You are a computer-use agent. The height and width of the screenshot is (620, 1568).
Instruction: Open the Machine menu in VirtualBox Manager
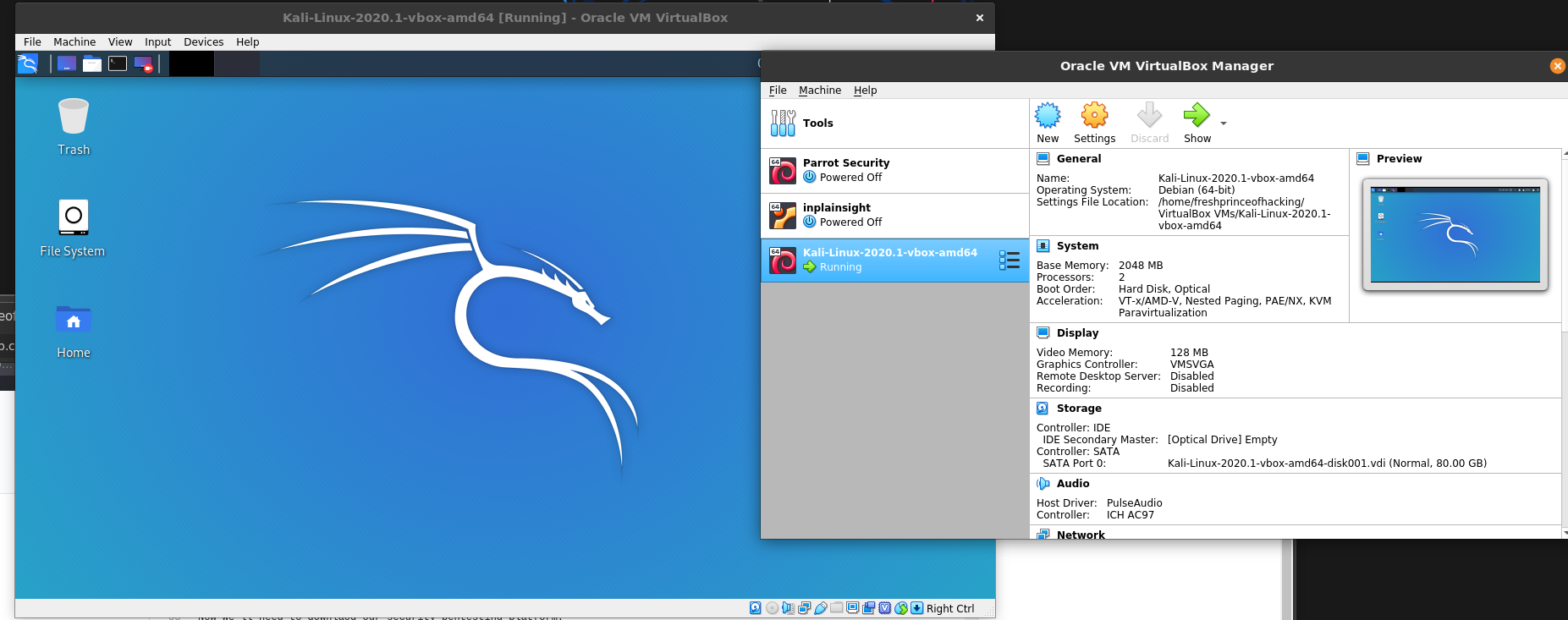pyautogui.click(x=820, y=91)
